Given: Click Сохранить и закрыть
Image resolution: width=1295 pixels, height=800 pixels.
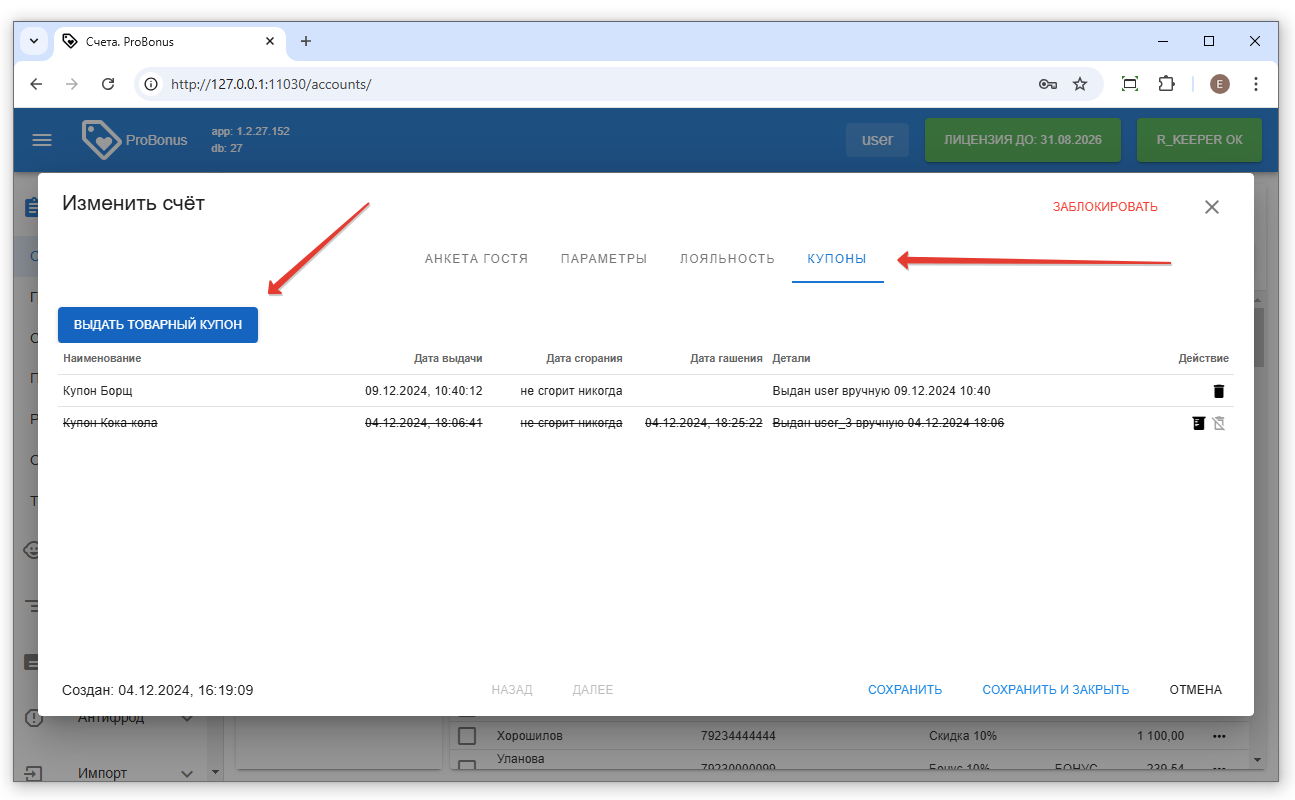Looking at the screenshot, I should click(1056, 690).
